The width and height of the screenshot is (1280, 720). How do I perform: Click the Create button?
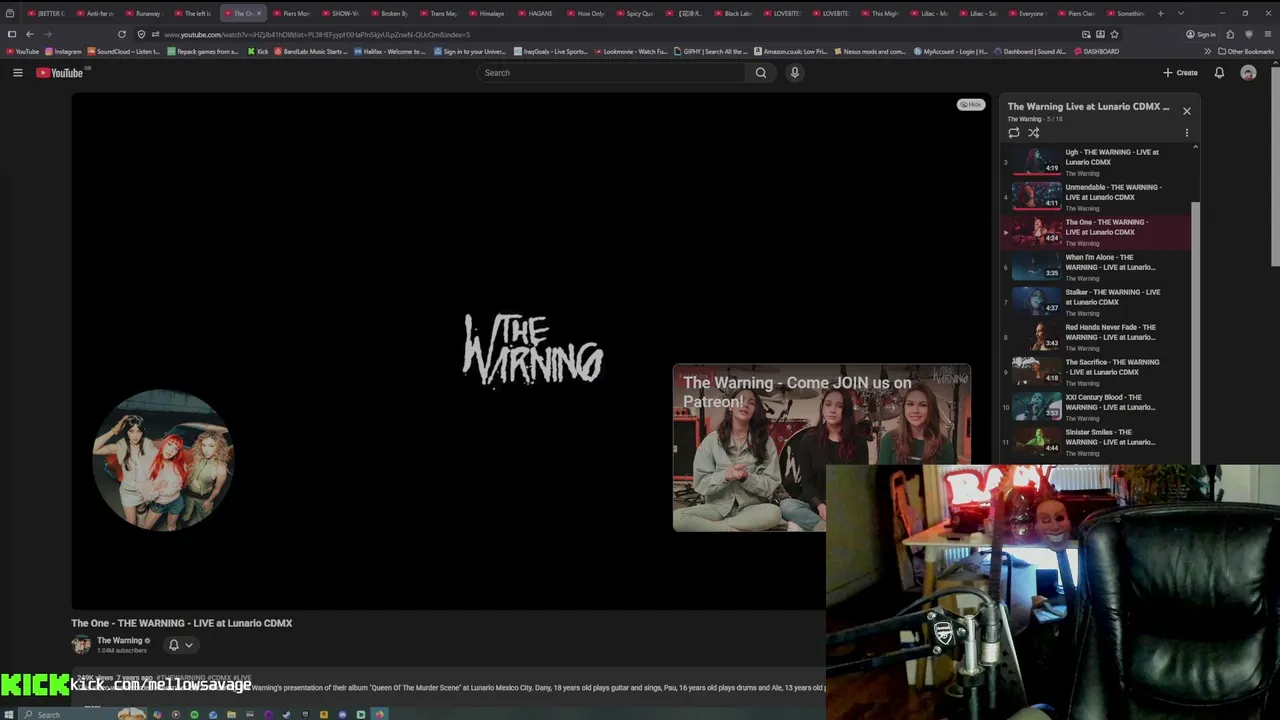click(x=1180, y=72)
